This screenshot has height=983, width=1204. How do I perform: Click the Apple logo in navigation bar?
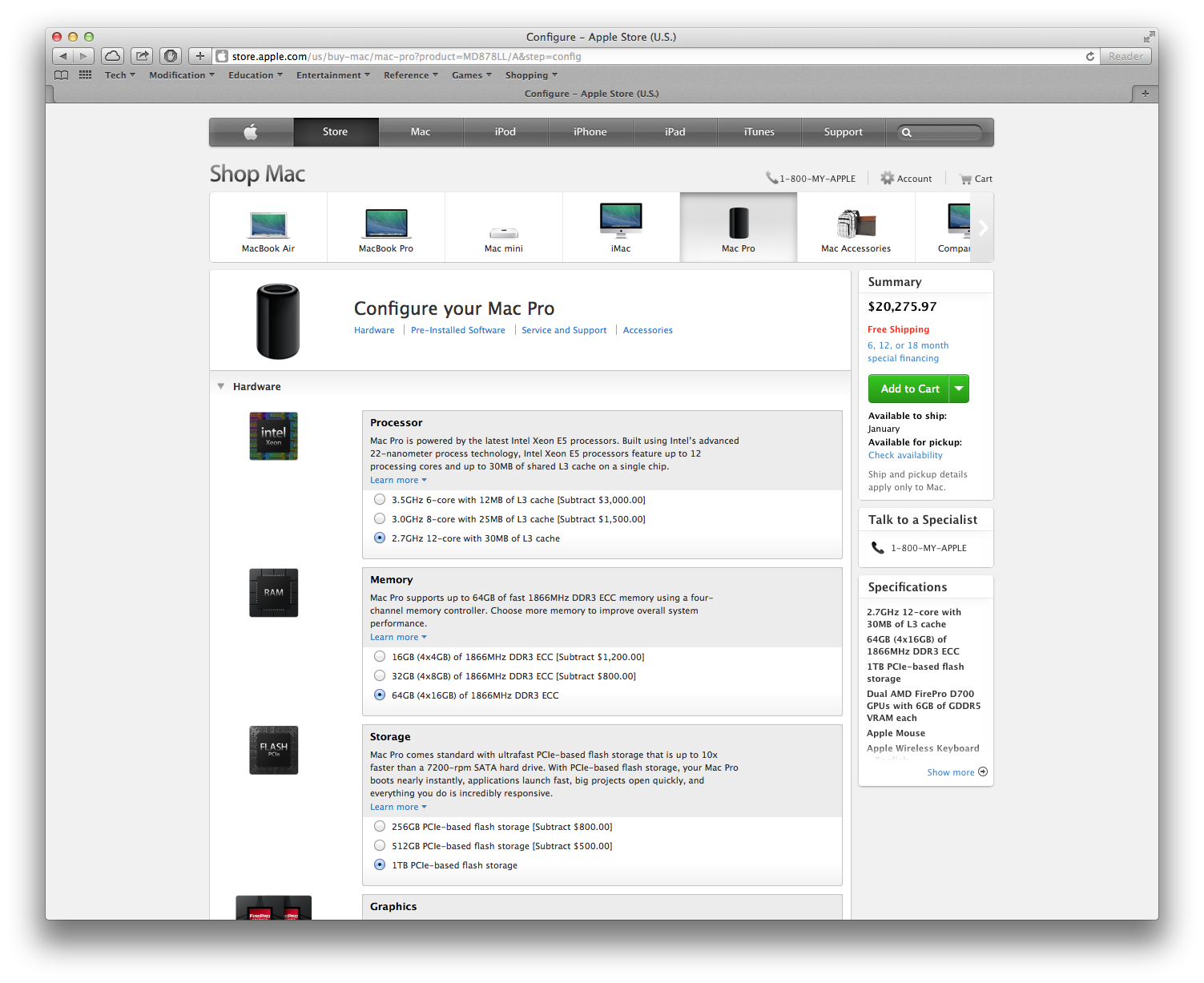pos(251,132)
